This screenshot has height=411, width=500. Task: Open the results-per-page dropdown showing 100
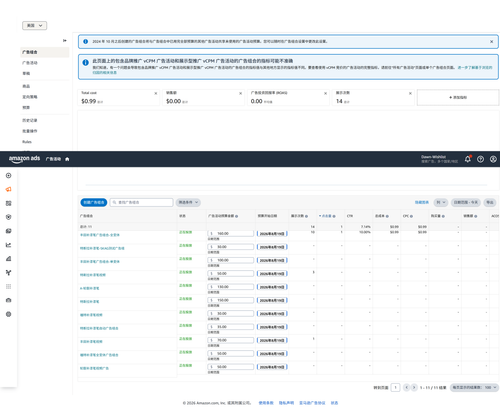tap(474, 387)
